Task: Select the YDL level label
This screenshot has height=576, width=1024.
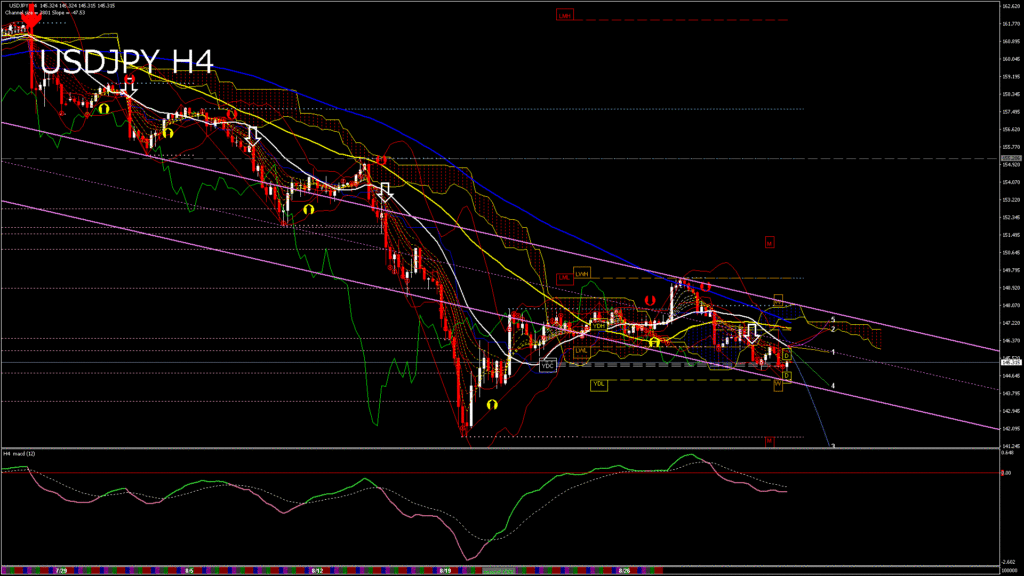Action: (x=598, y=384)
